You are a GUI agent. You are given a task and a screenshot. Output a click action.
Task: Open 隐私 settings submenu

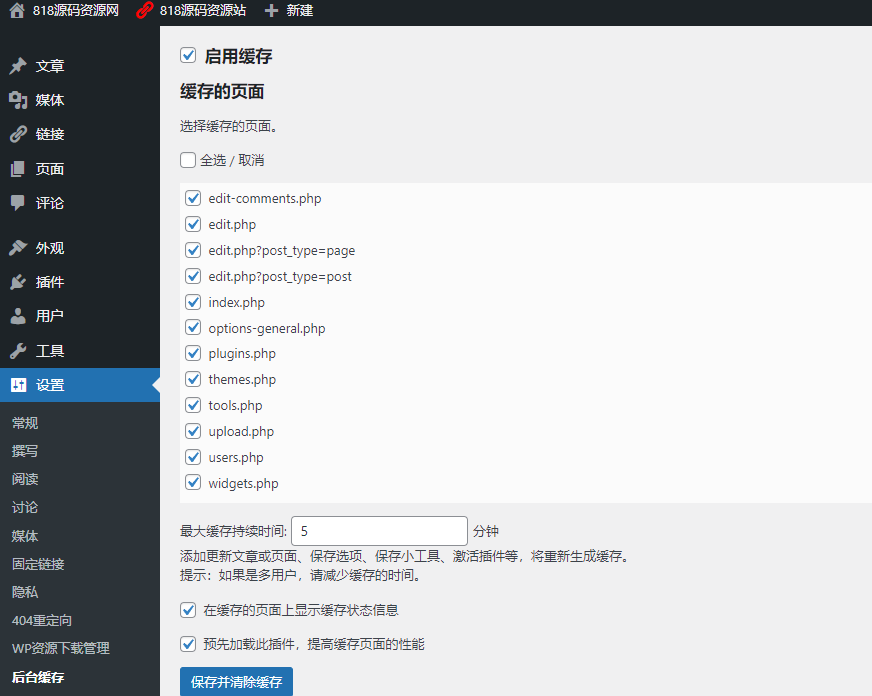pyautogui.click(x=25, y=592)
